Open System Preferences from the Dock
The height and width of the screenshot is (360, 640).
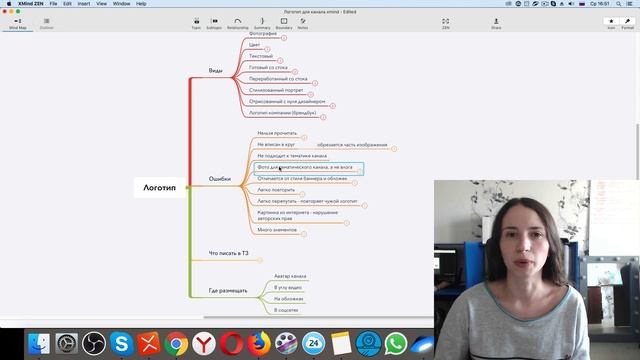pos(67,344)
